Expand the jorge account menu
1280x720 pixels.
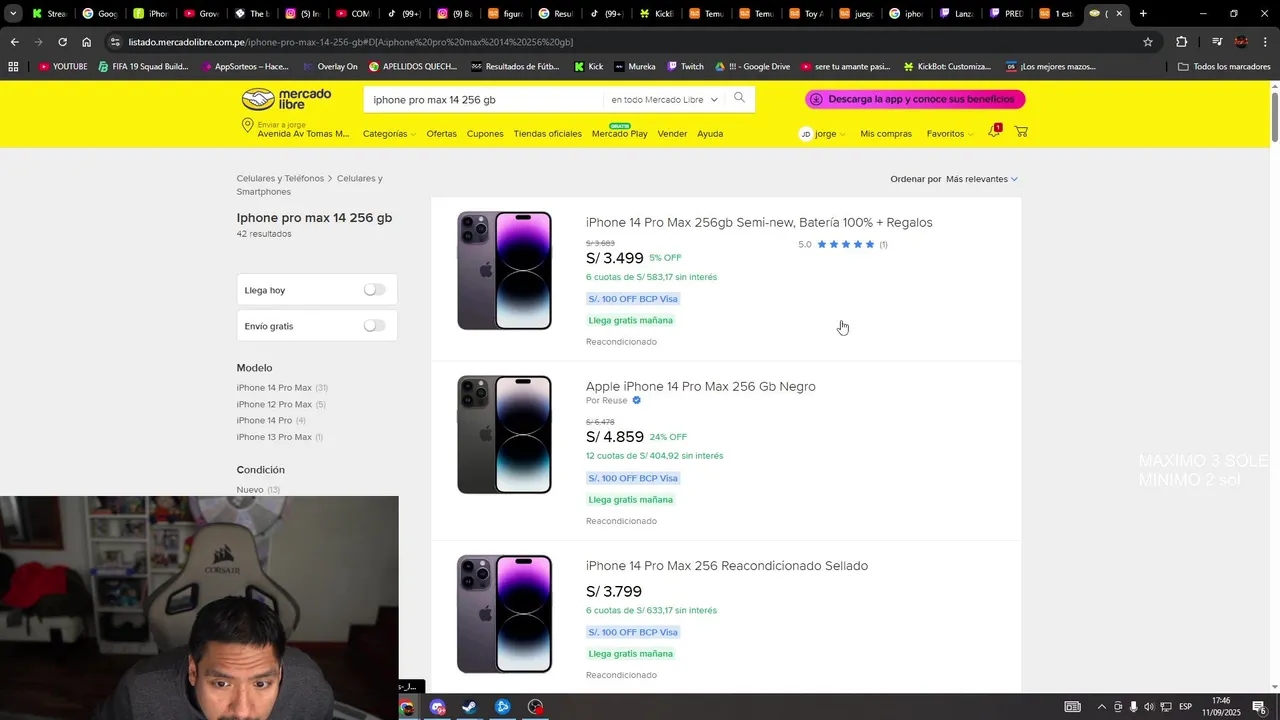tap(830, 134)
